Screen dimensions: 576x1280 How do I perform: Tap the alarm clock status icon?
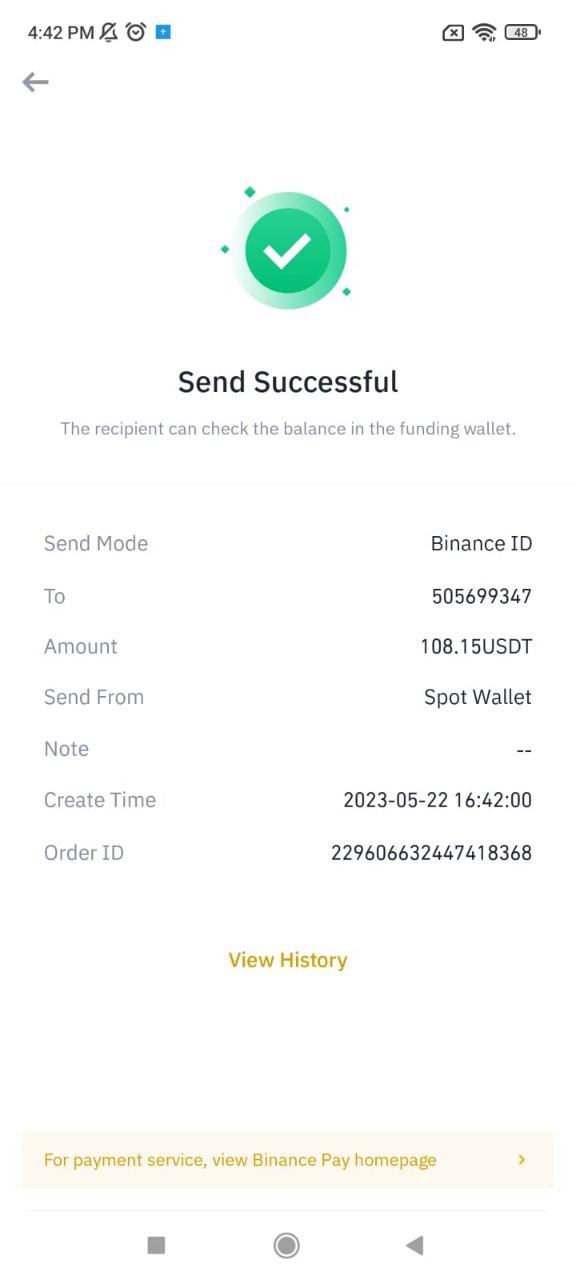coord(136,32)
